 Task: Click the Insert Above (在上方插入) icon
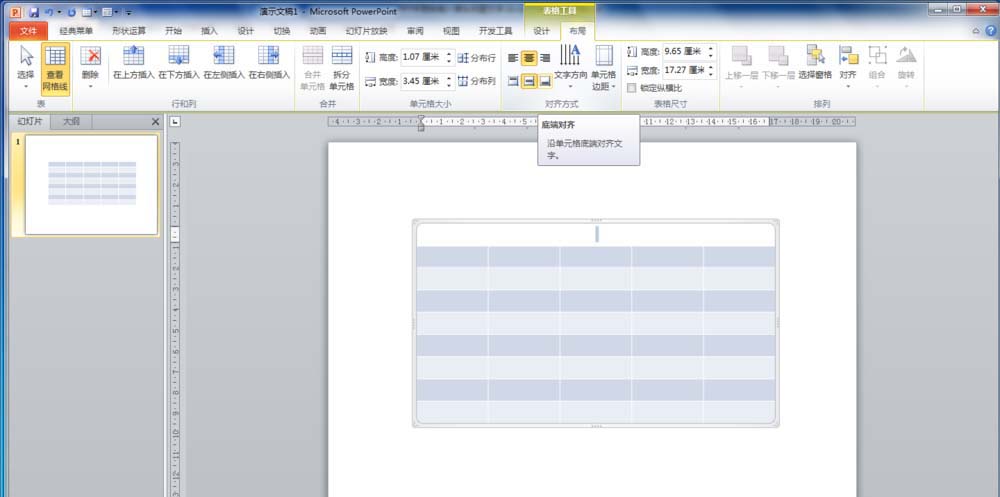(x=134, y=63)
